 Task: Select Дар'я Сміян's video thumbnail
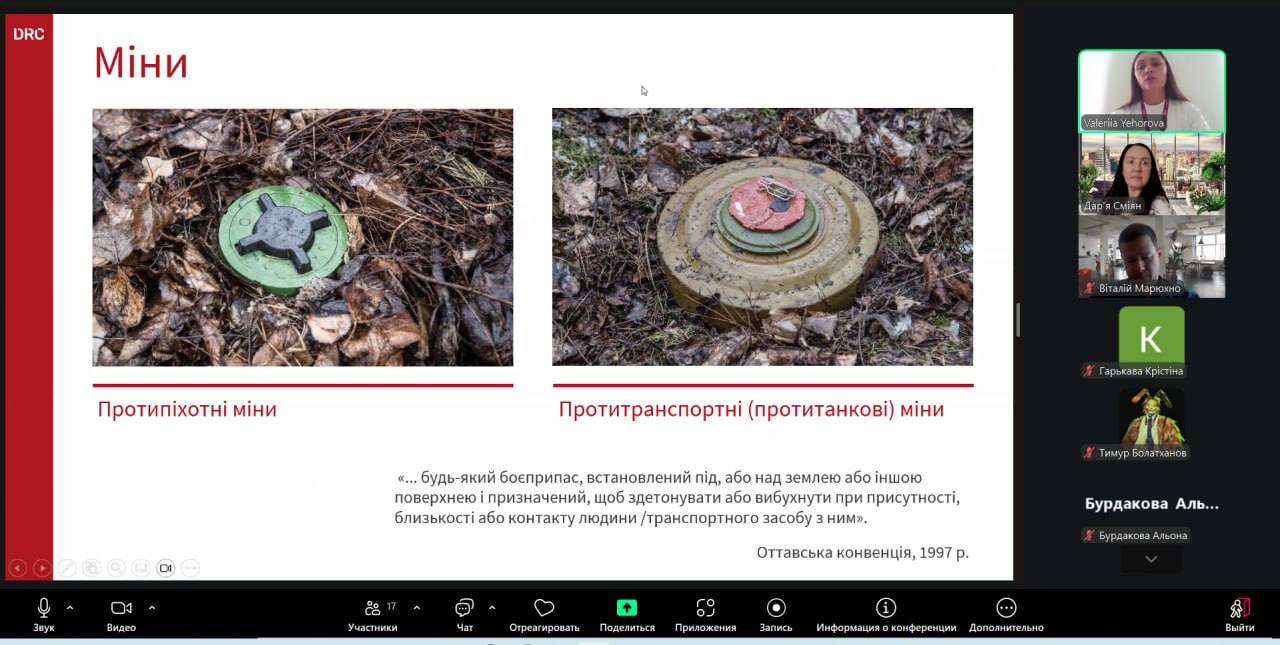click(x=1151, y=173)
